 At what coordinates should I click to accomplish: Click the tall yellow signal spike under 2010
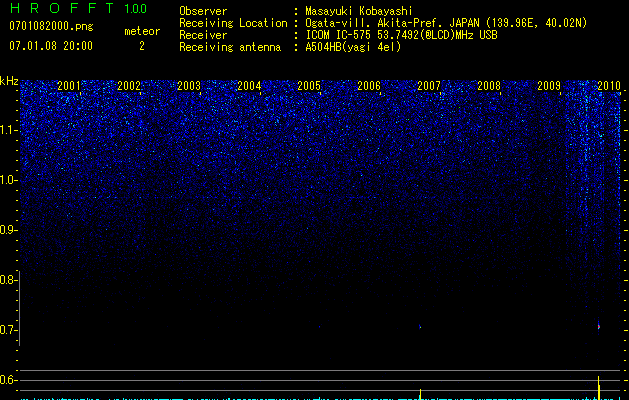coord(599,388)
